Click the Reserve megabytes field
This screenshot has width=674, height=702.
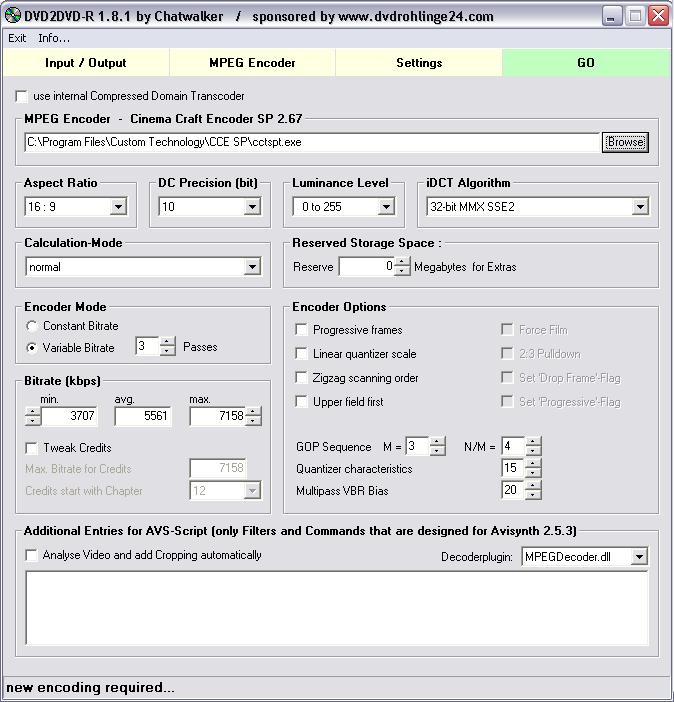click(x=366, y=267)
